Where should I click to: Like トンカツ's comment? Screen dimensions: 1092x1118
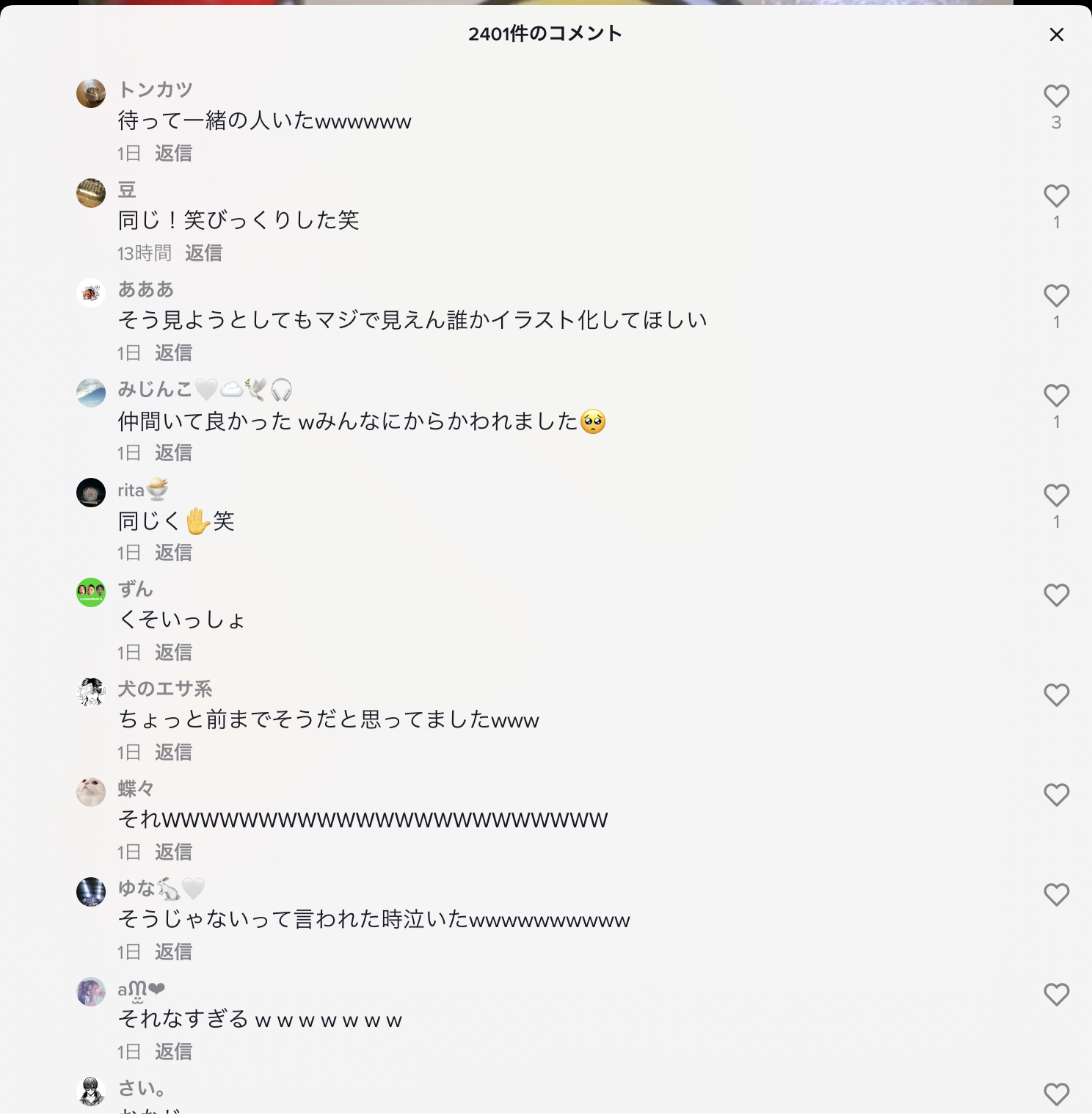coord(1056,96)
